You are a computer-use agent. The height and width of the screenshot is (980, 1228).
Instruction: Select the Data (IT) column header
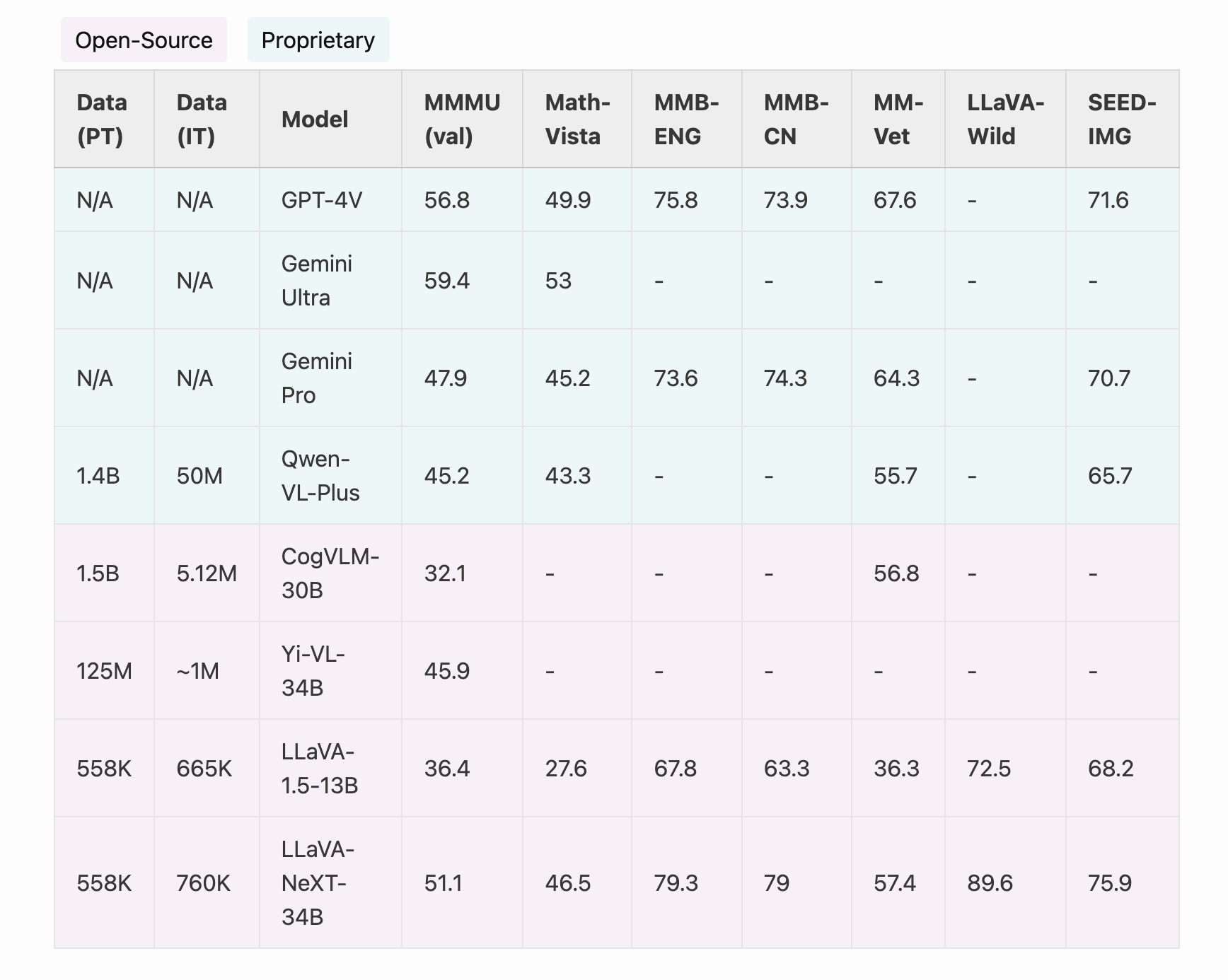tap(202, 119)
